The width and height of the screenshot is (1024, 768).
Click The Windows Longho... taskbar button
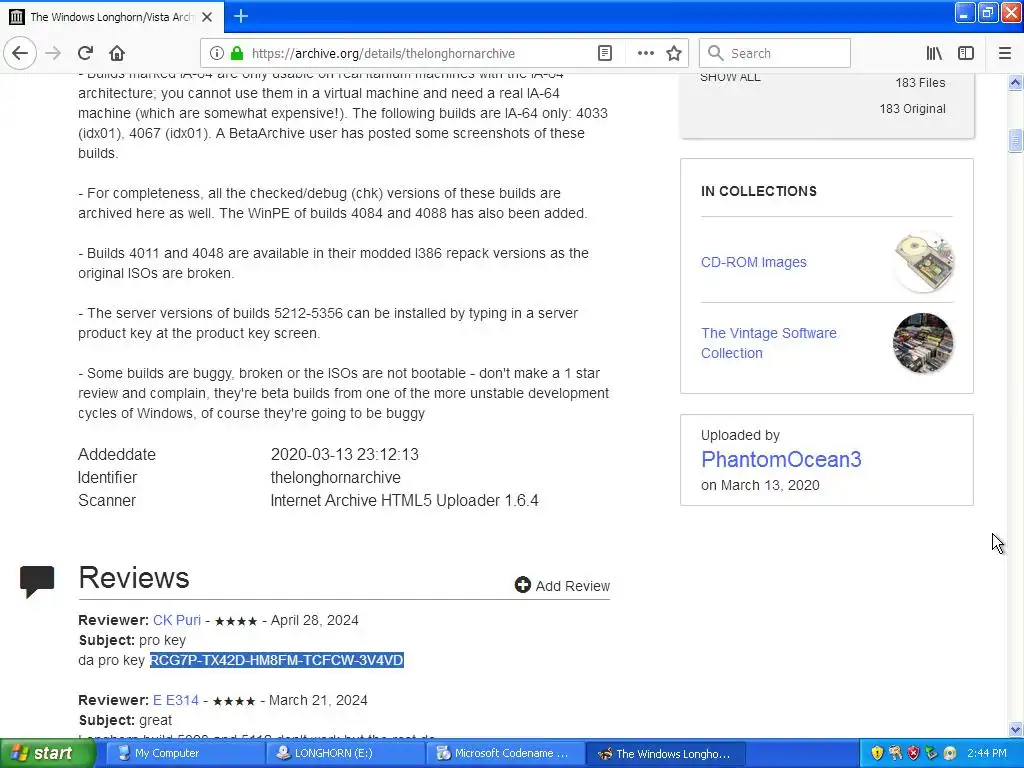click(x=666, y=753)
